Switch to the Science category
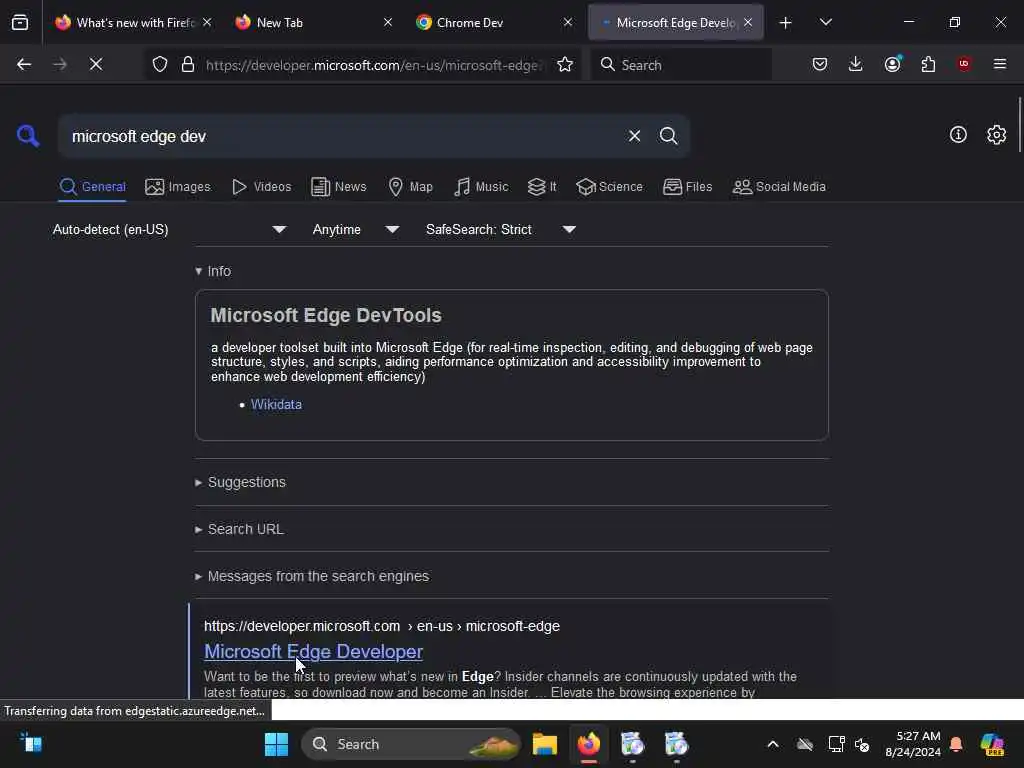The height and width of the screenshot is (768, 1024). click(609, 187)
